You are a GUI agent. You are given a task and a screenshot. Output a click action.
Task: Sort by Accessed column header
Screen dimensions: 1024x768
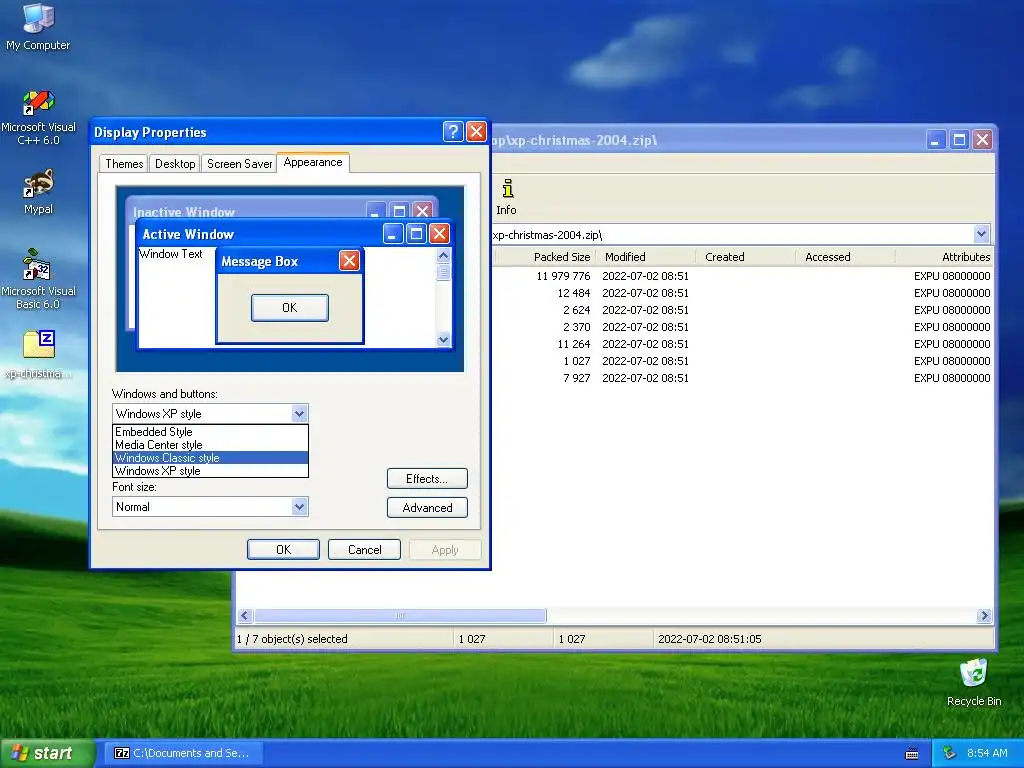[846, 257]
